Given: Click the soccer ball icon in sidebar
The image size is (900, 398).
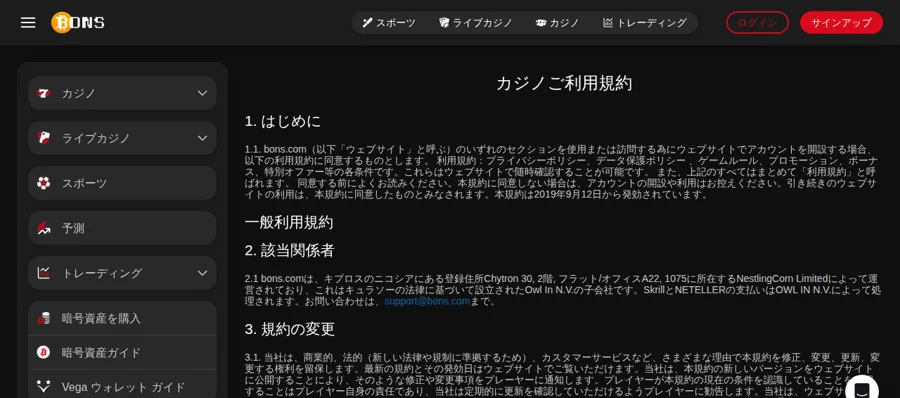Looking at the screenshot, I should point(44,183).
